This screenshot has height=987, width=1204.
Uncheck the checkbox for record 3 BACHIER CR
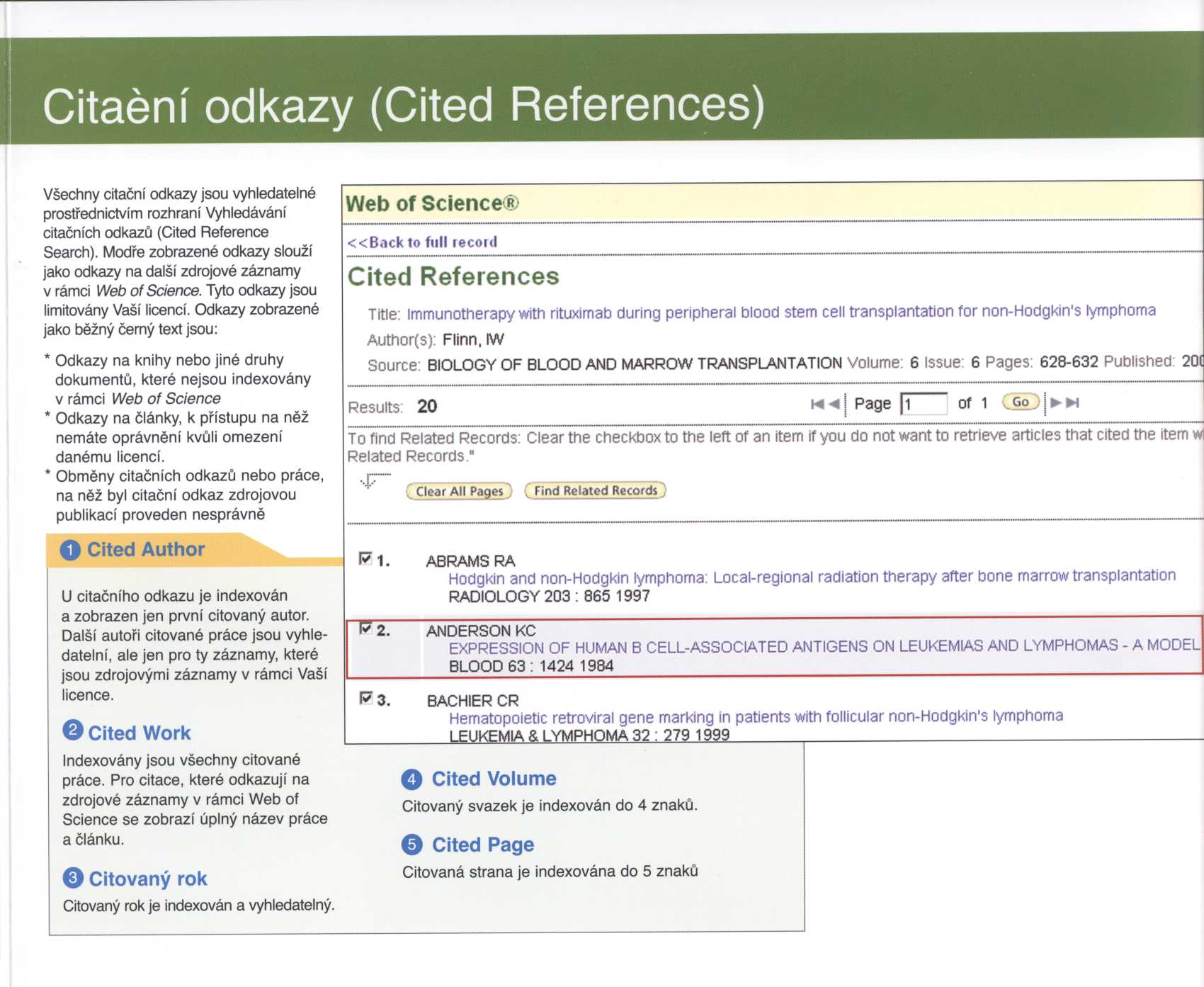(x=366, y=698)
